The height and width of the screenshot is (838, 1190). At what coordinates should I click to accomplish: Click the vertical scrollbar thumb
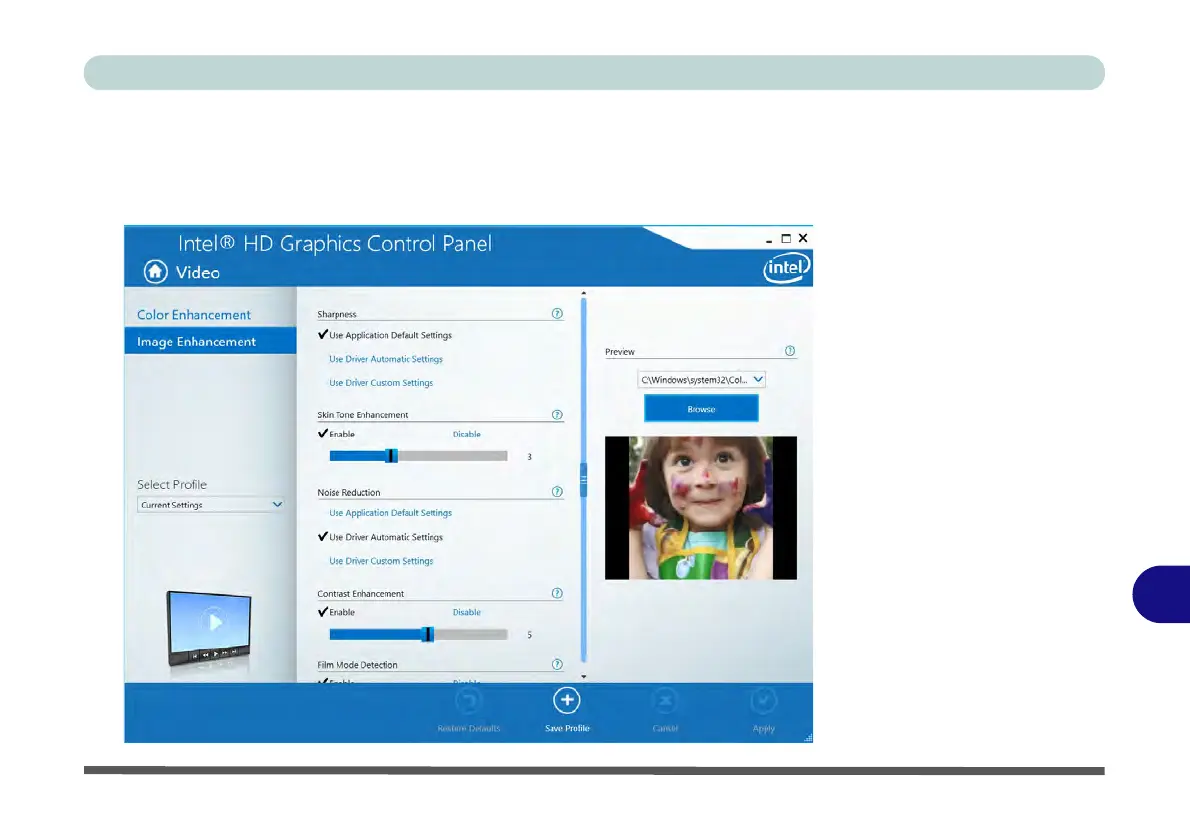tap(584, 480)
